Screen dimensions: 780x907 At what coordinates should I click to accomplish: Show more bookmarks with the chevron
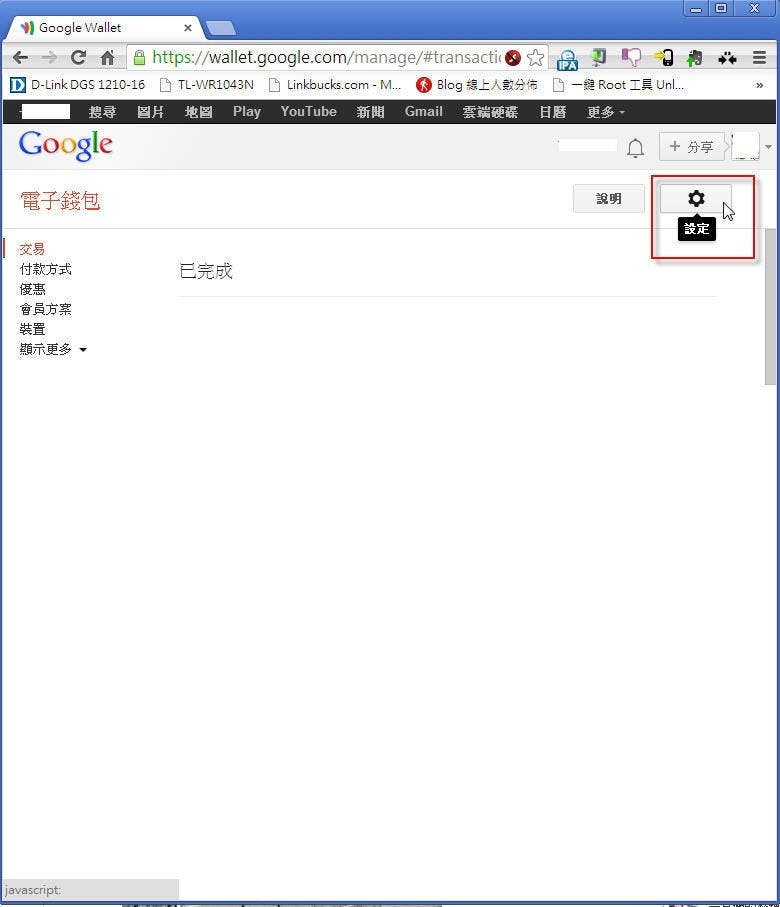pos(759,86)
